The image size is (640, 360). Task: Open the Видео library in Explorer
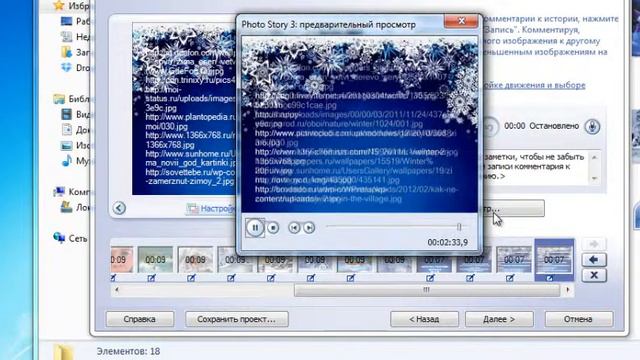tap(76, 114)
